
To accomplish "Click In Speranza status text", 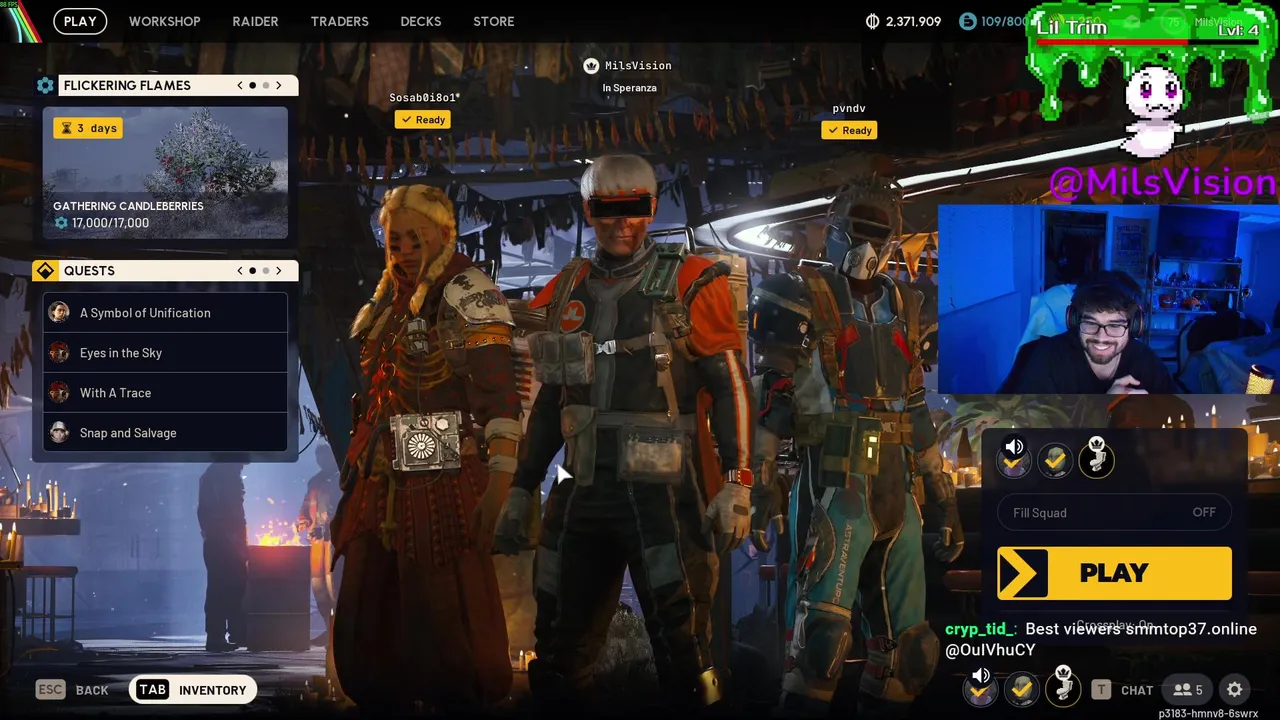I will pos(630,88).
